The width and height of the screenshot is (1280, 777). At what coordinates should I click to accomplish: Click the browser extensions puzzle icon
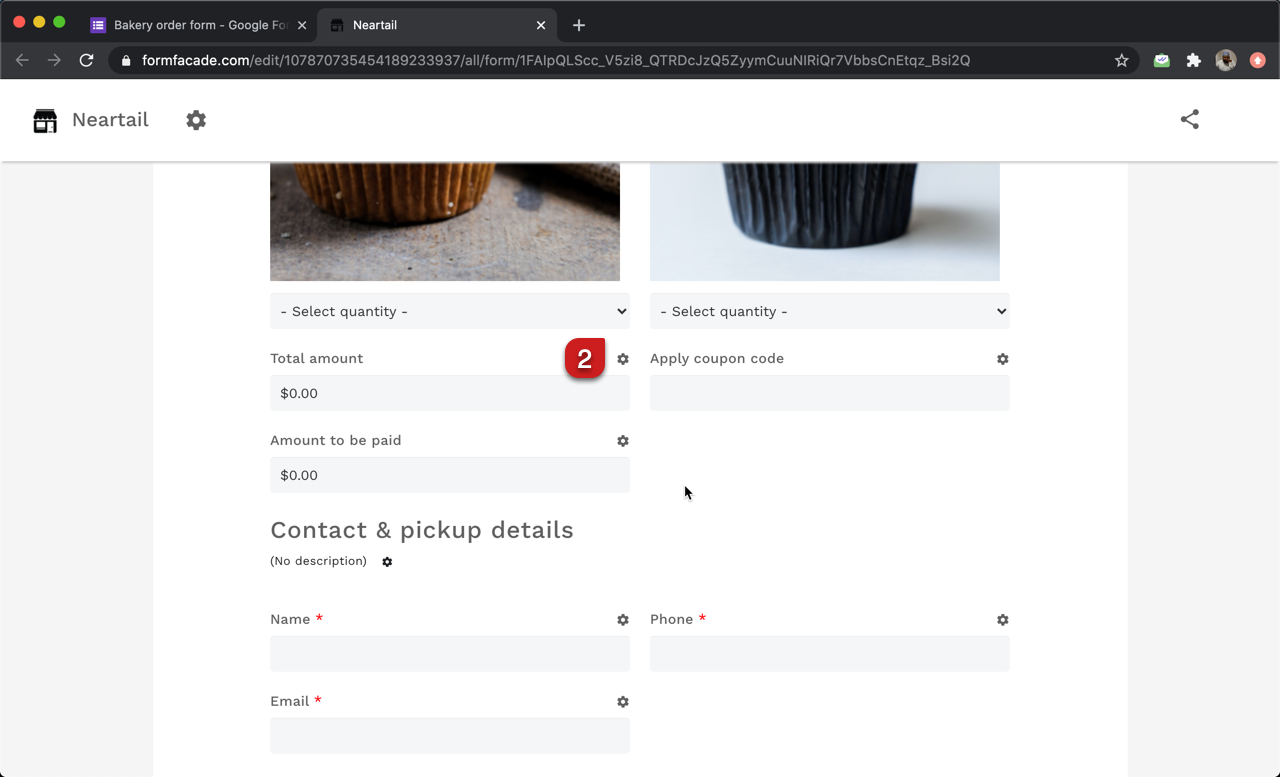click(1193, 60)
